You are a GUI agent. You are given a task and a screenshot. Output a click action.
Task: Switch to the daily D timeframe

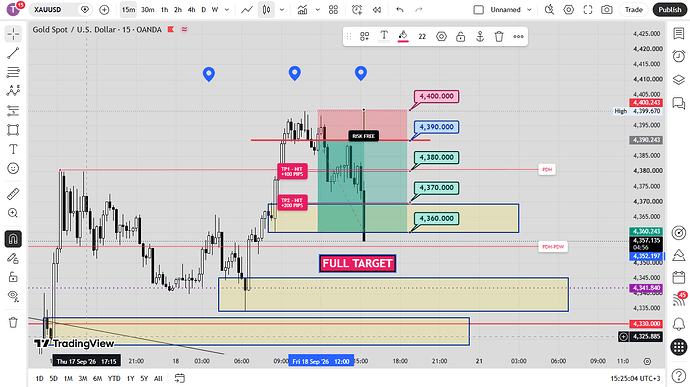203,9
